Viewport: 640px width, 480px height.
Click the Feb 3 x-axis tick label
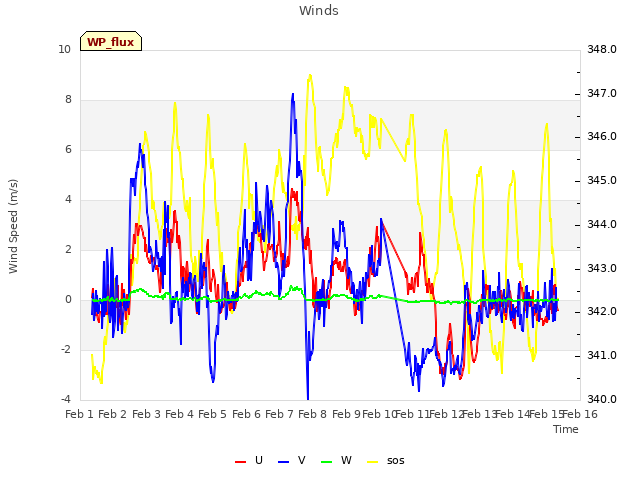(x=146, y=414)
